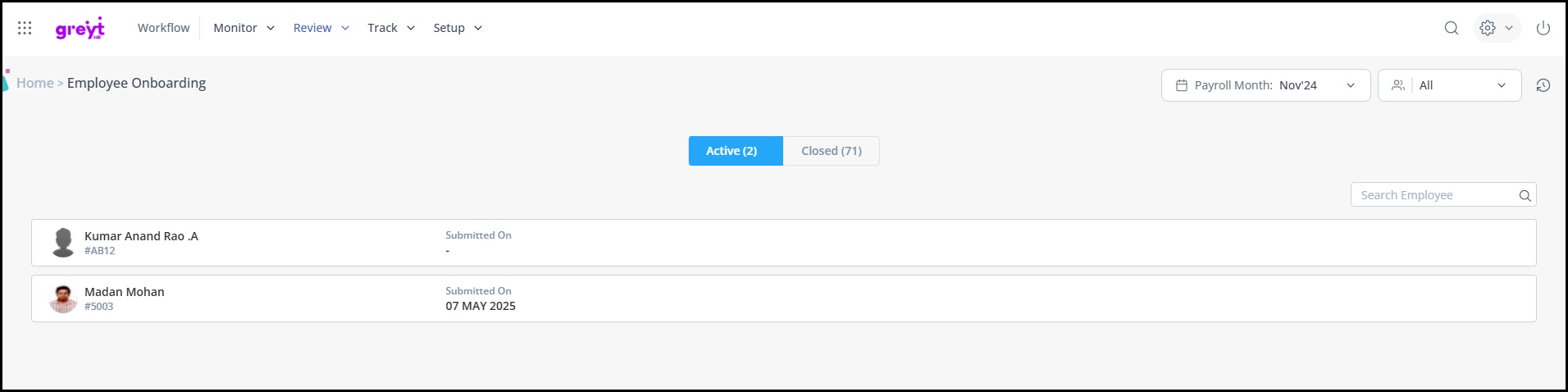Screen dimensions: 1568x392
Task: Click the magnifier in Search Employee box
Action: [x=1525, y=195]
